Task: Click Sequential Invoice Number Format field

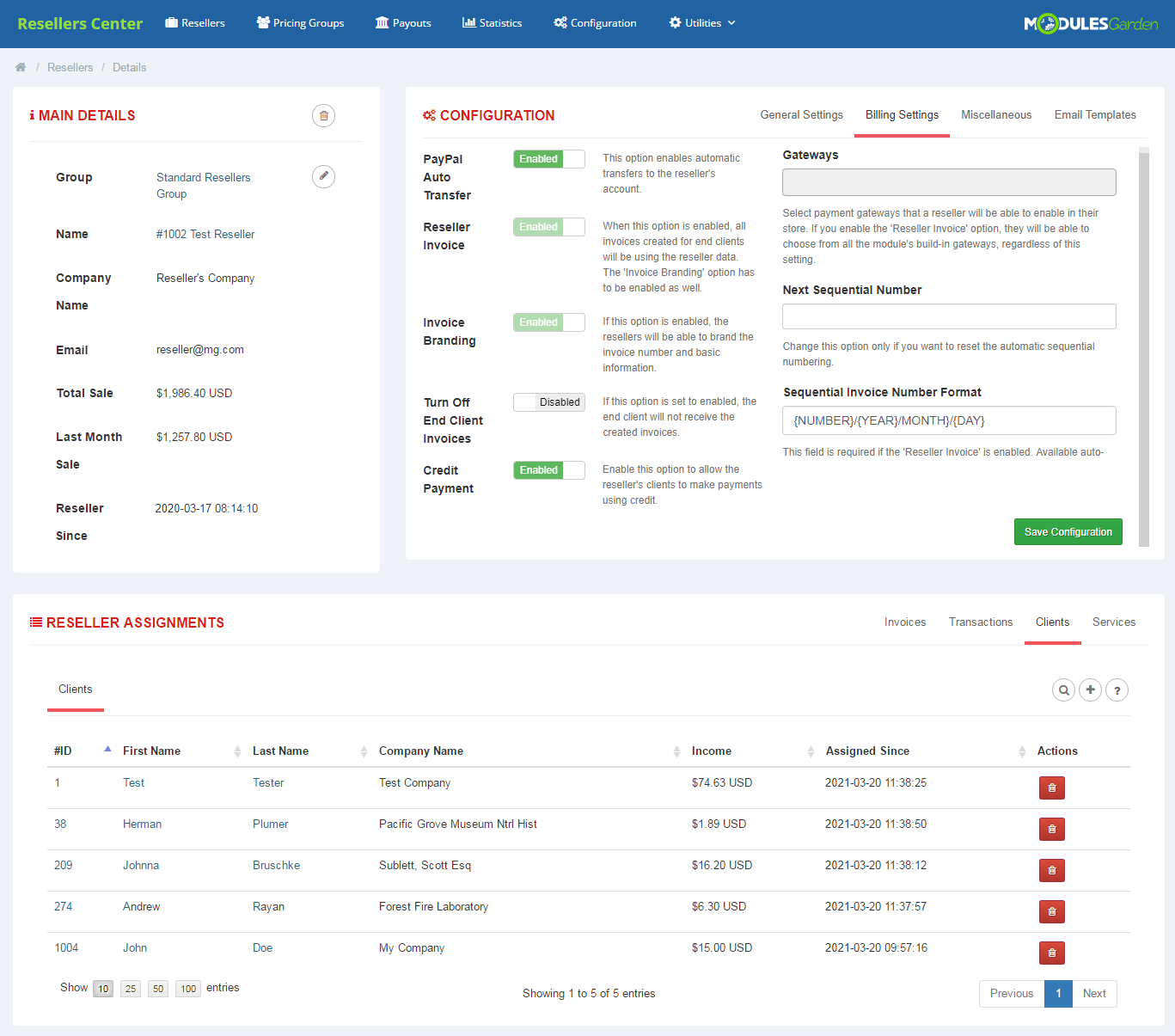Action: tap(949, 420)
